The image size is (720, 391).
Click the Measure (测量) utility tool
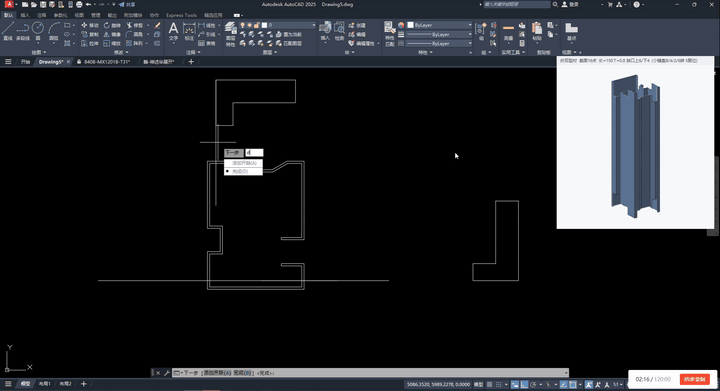508,31
